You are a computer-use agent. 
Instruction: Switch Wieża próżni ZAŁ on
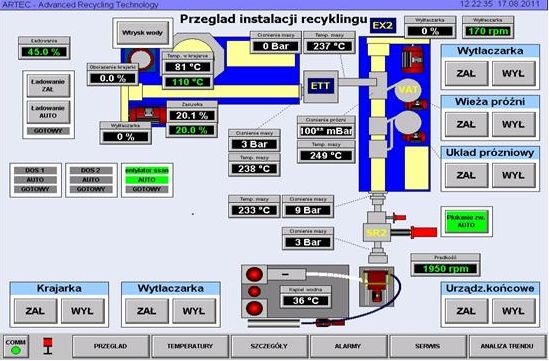tap(466, 124)
